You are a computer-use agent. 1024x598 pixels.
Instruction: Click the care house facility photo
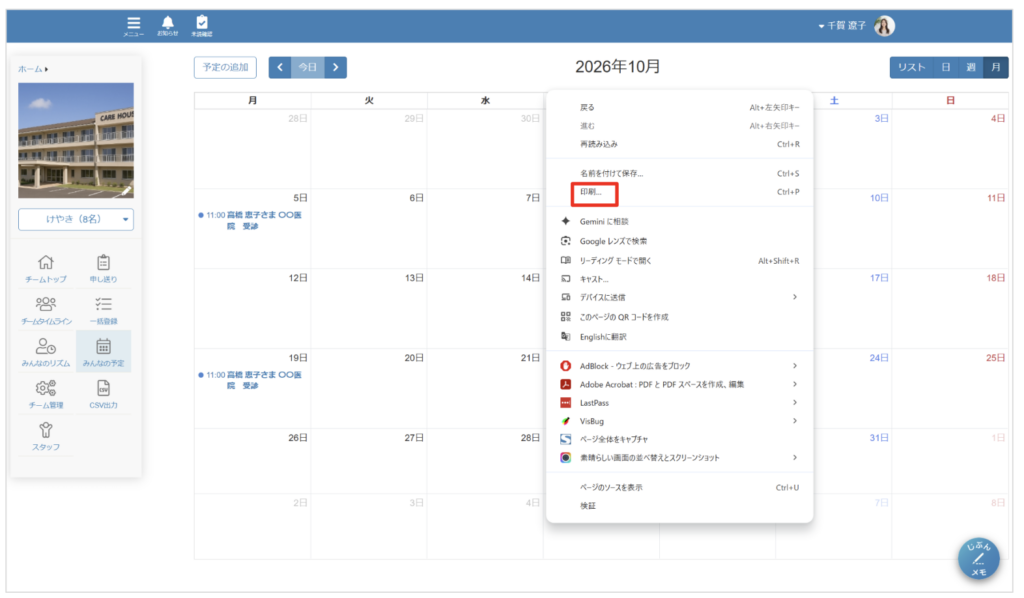(x=76, y=140)
